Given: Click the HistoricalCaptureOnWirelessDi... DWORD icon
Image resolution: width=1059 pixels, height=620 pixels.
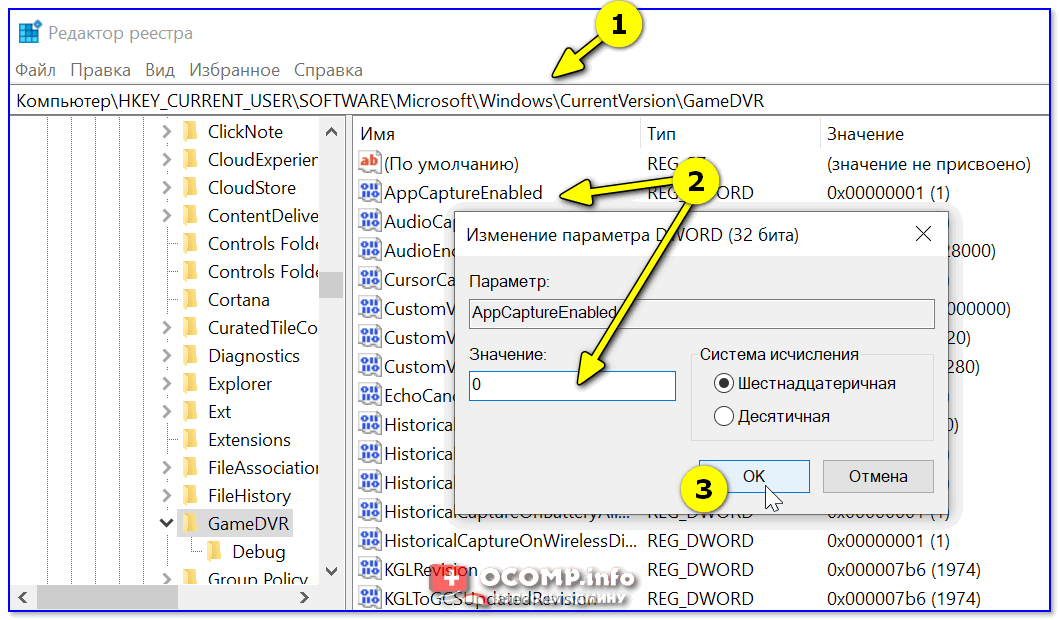Looking at the screenshot, I should (369, 540).
